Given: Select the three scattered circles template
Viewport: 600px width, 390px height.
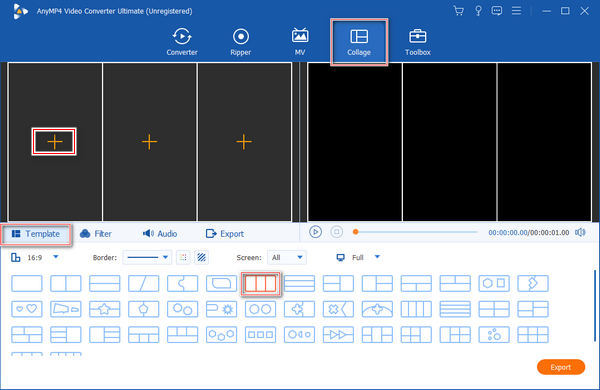Looking at the screenshot, I should point(494,335).
